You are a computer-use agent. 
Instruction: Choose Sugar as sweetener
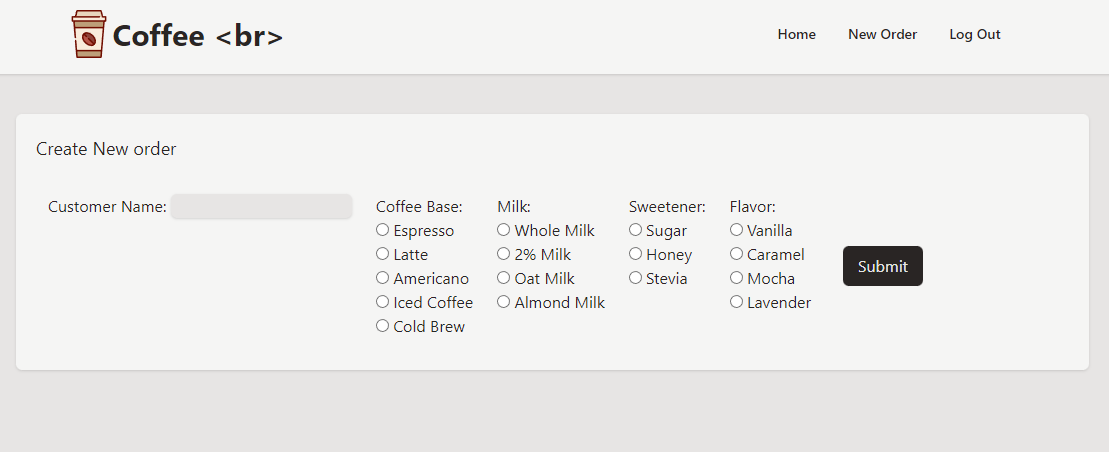click(x=635, y=230)
